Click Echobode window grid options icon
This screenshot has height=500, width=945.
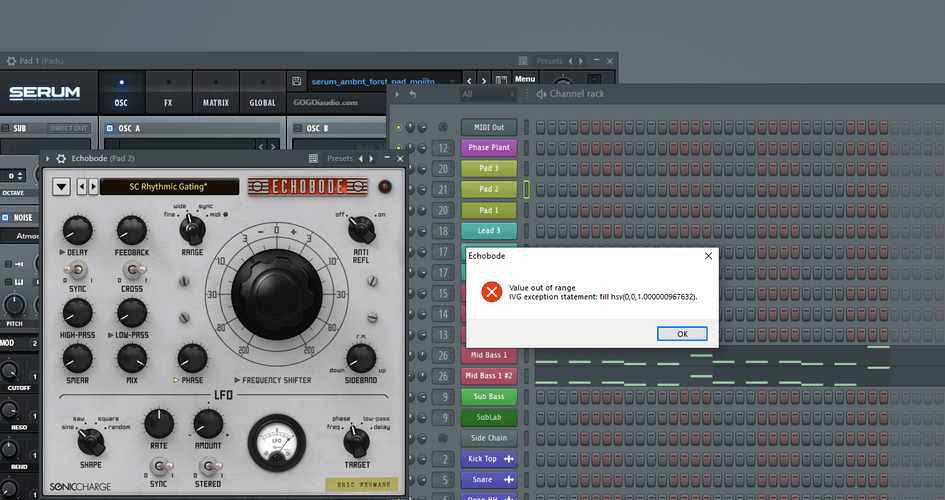click(313, 158)
